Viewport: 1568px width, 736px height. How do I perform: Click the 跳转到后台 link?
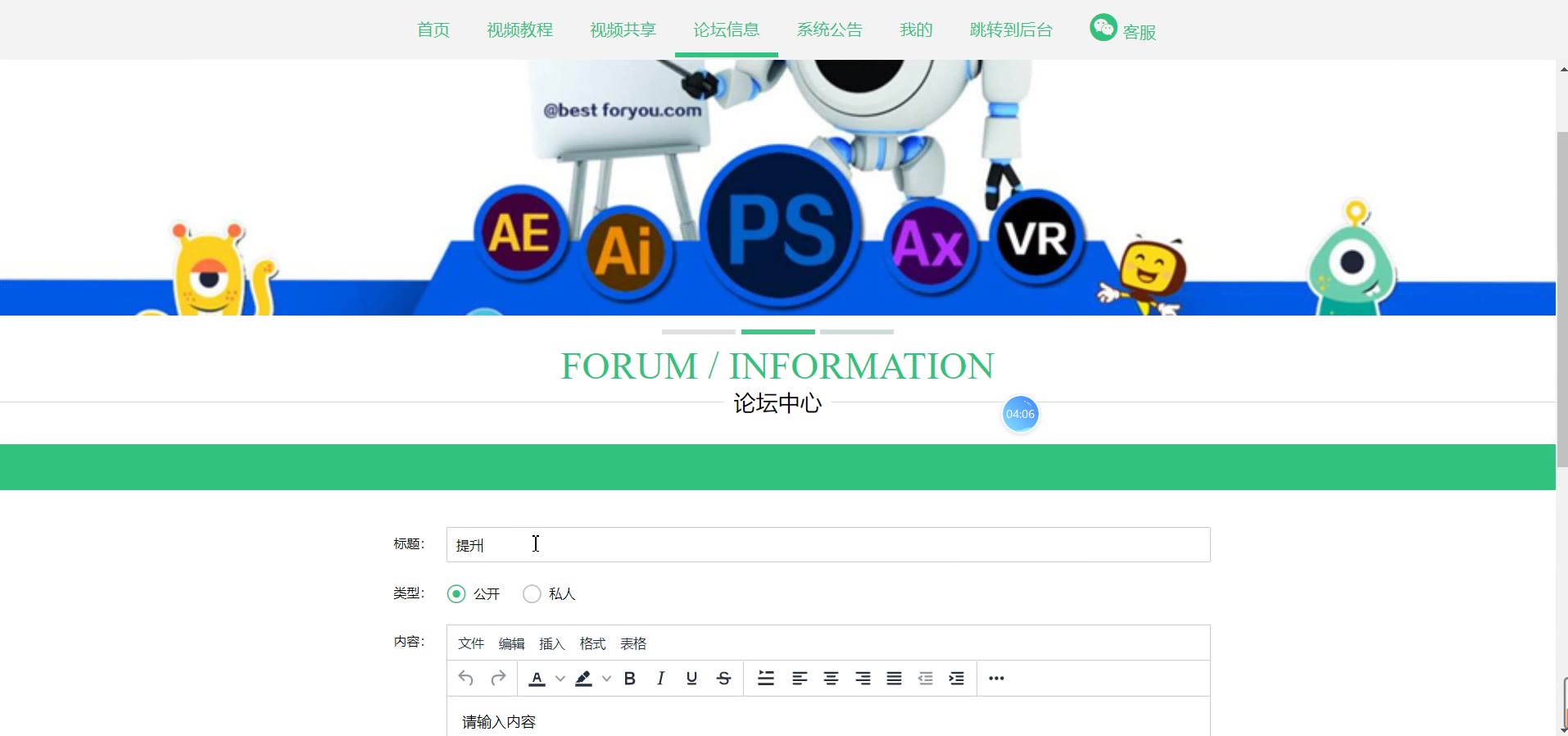tap(1011, 30)
